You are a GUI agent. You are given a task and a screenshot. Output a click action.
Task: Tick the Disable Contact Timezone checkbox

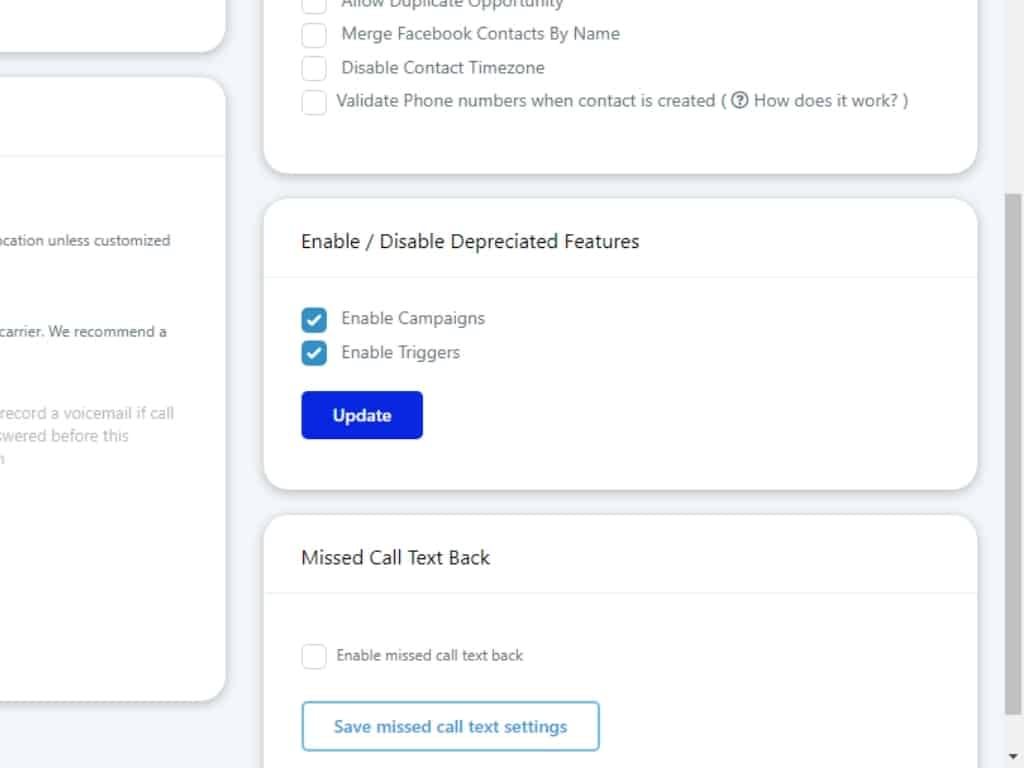click(x=314, y=69)
